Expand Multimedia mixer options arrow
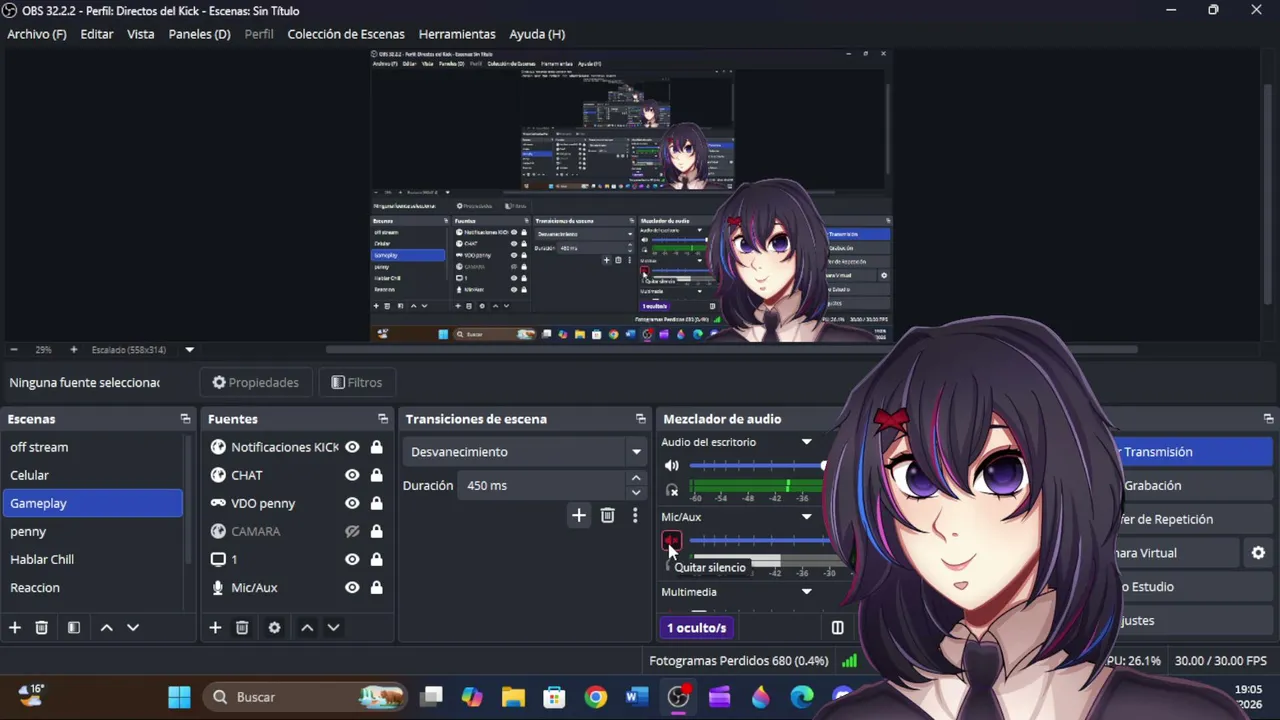The height and width of the screenshot is (720, 1280). 807,592
